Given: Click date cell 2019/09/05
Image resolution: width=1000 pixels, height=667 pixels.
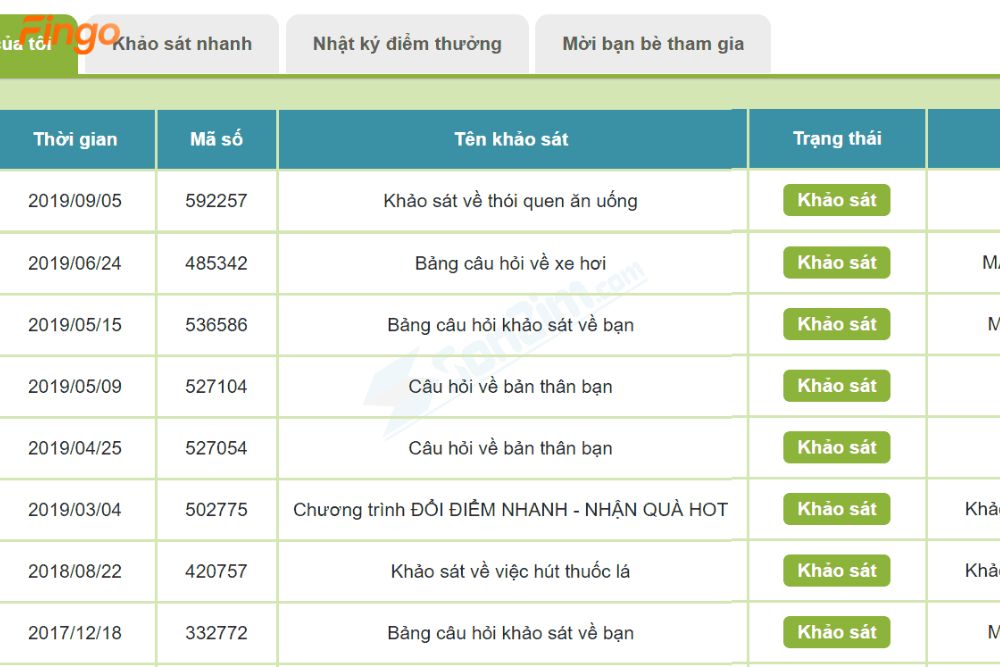Looking at the screenshot, I should [75, 201].
